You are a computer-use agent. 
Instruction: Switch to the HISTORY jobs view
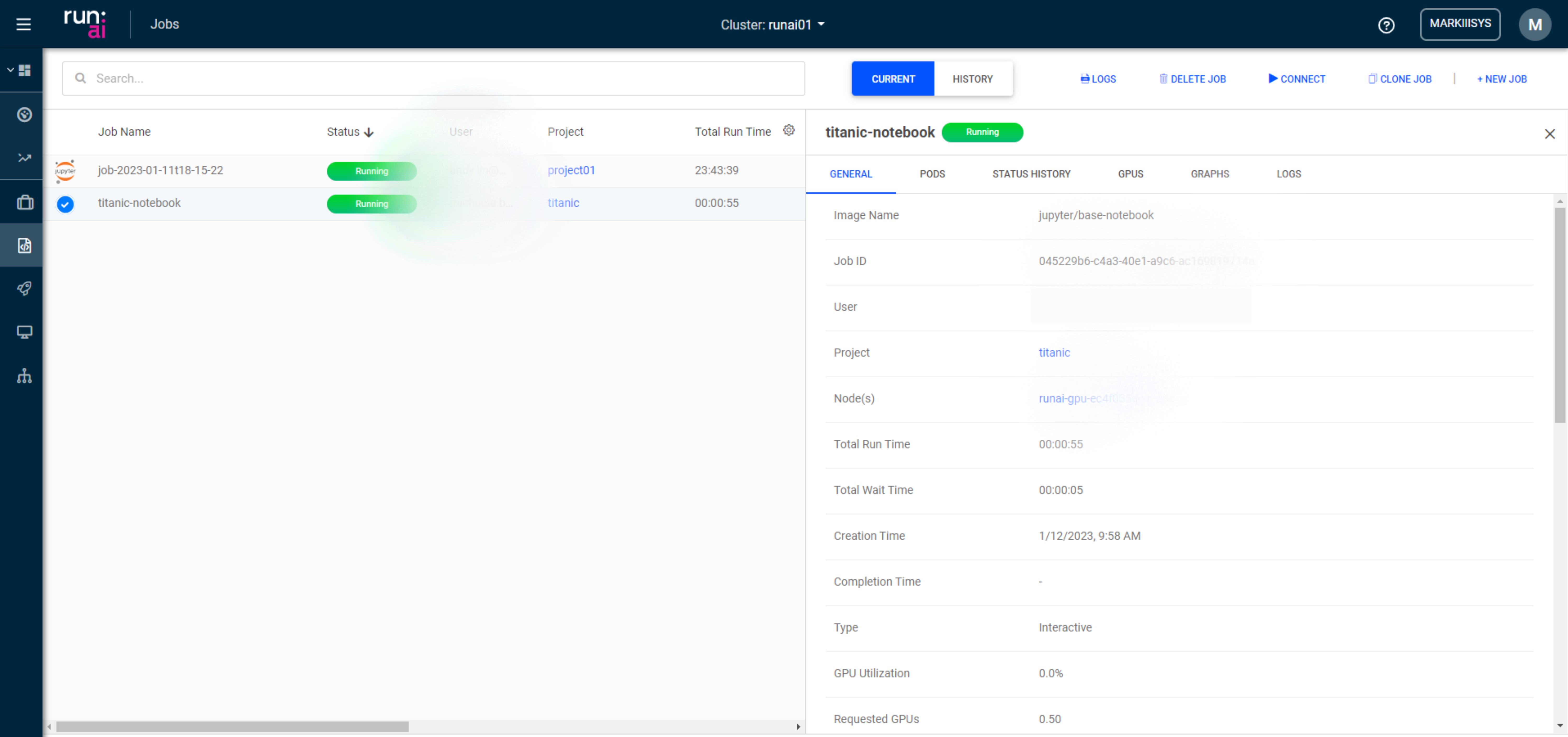[x=972, y=79]
